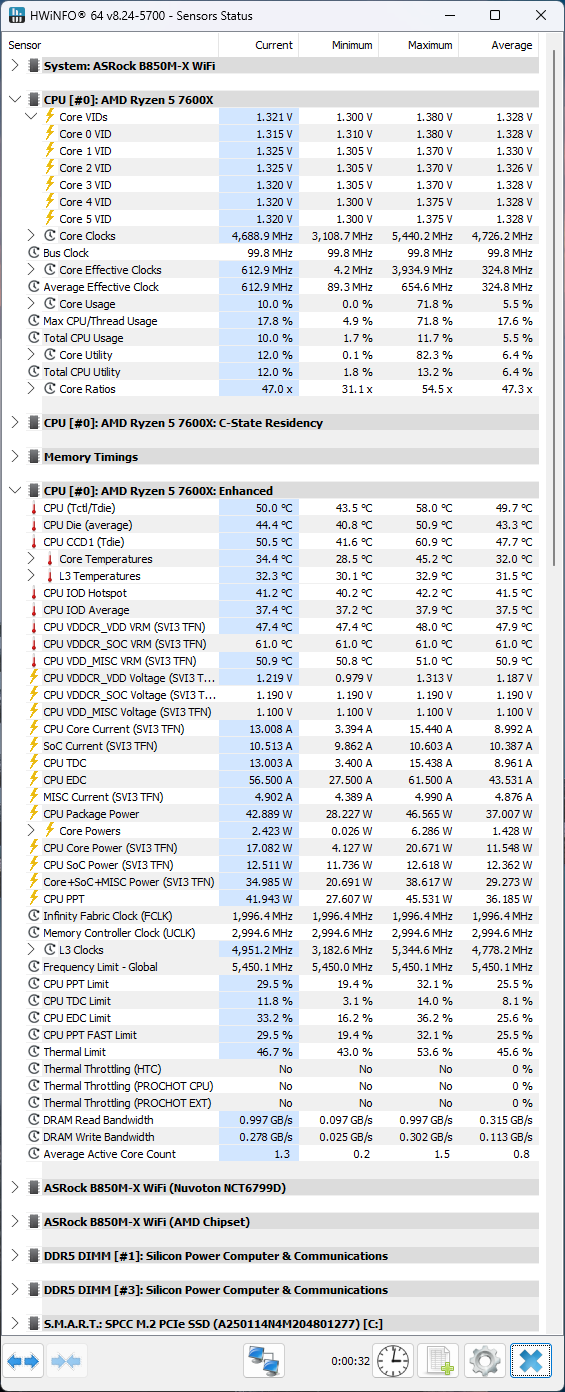Click the Current column header
Screen dimensions: 565x1392
[258, 45]
